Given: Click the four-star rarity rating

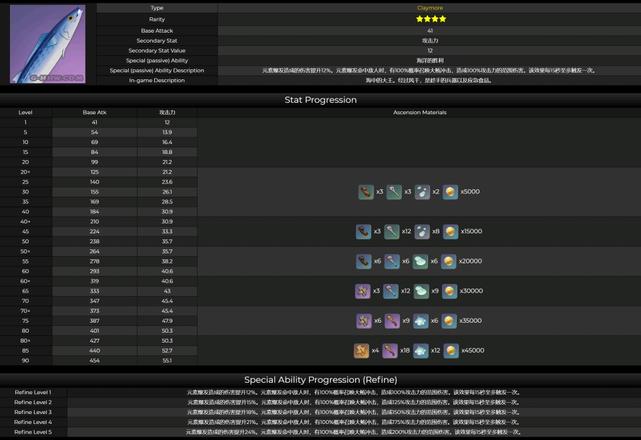Looking at the screenshot, I should pos(430,19).
